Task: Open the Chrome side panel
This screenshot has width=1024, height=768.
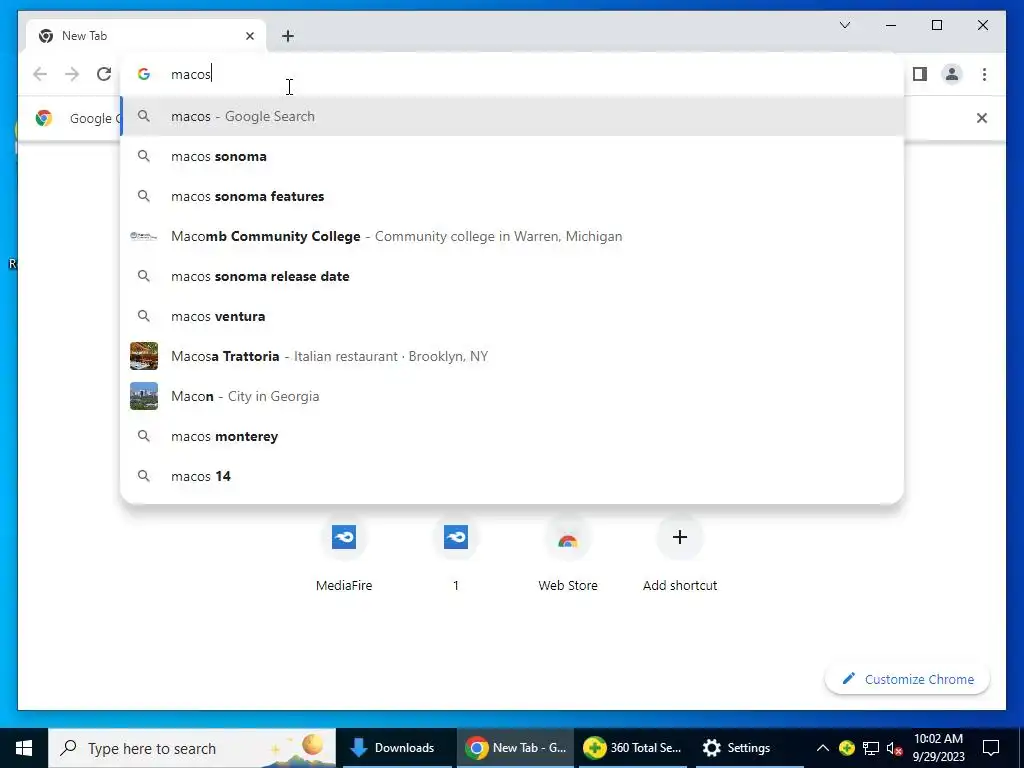Action: point(920,74)
